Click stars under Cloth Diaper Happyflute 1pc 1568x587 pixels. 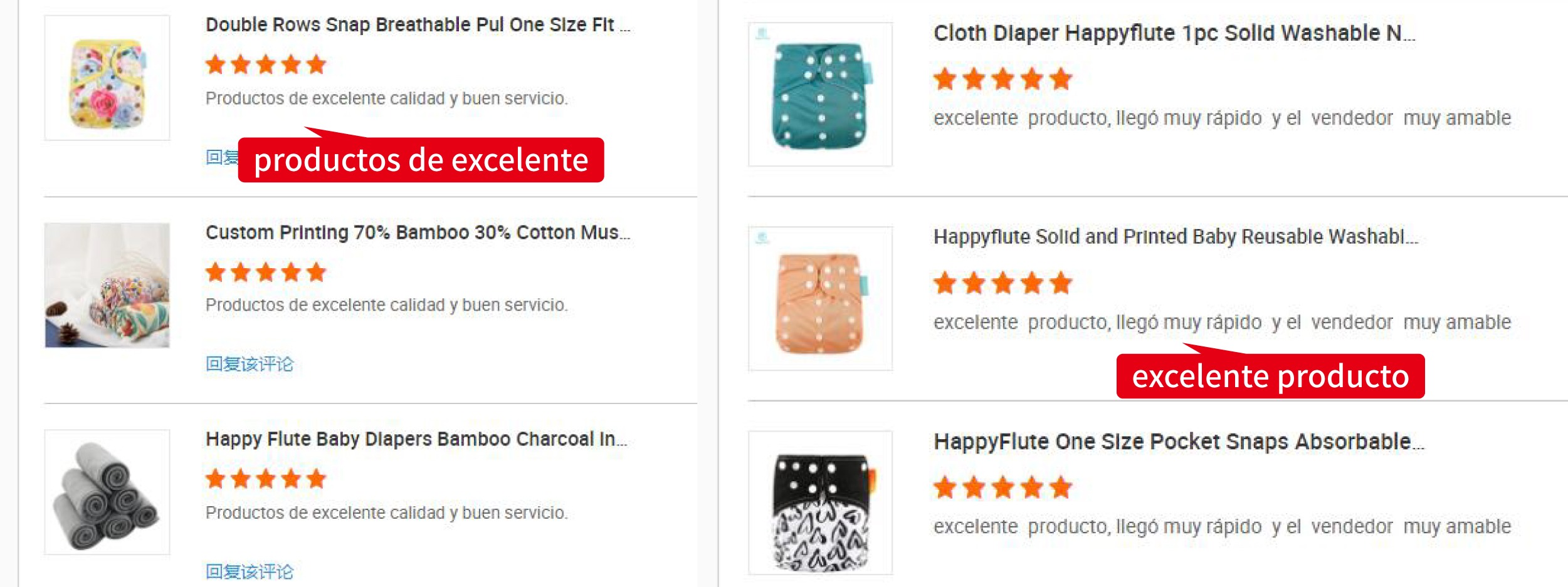tap(1002, 80)
